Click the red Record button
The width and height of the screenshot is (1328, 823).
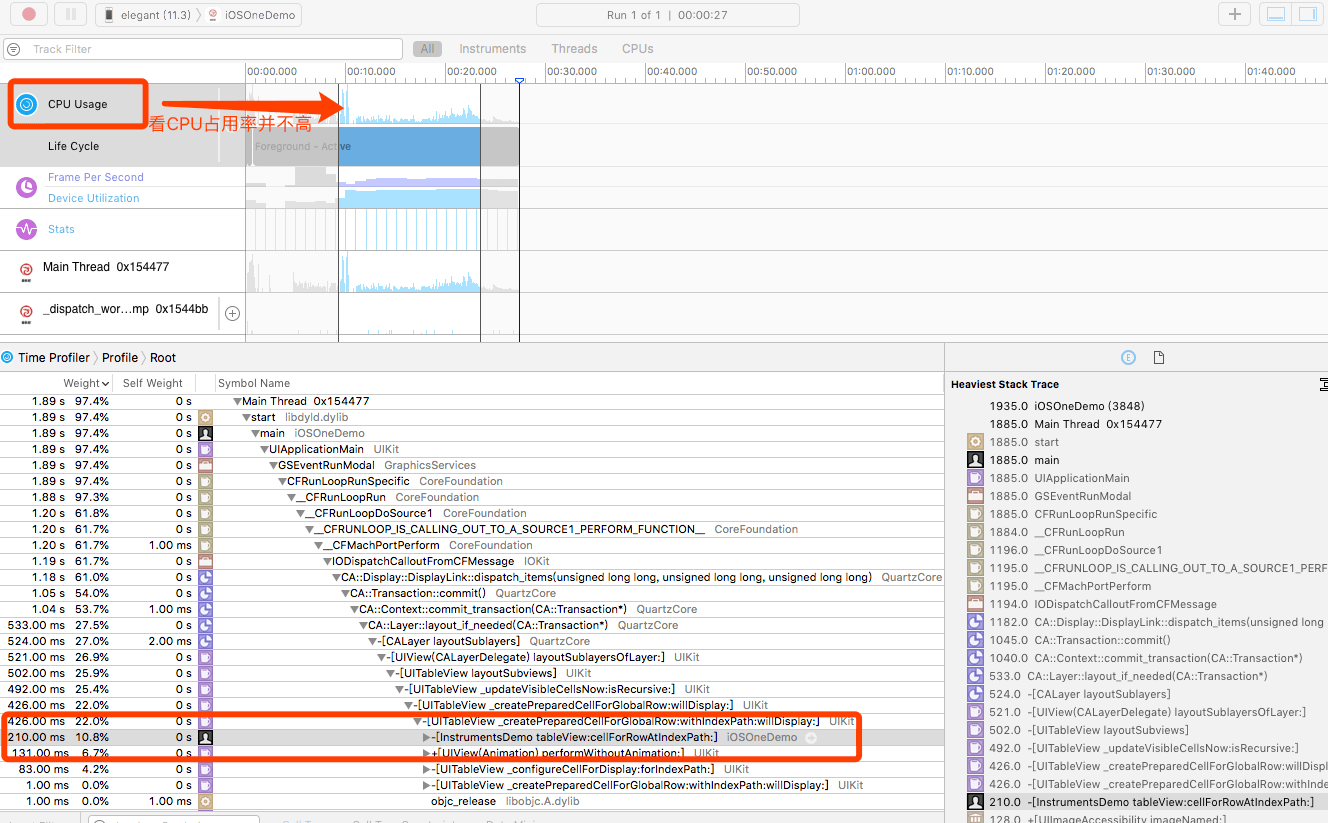click(x=28, y=14)
